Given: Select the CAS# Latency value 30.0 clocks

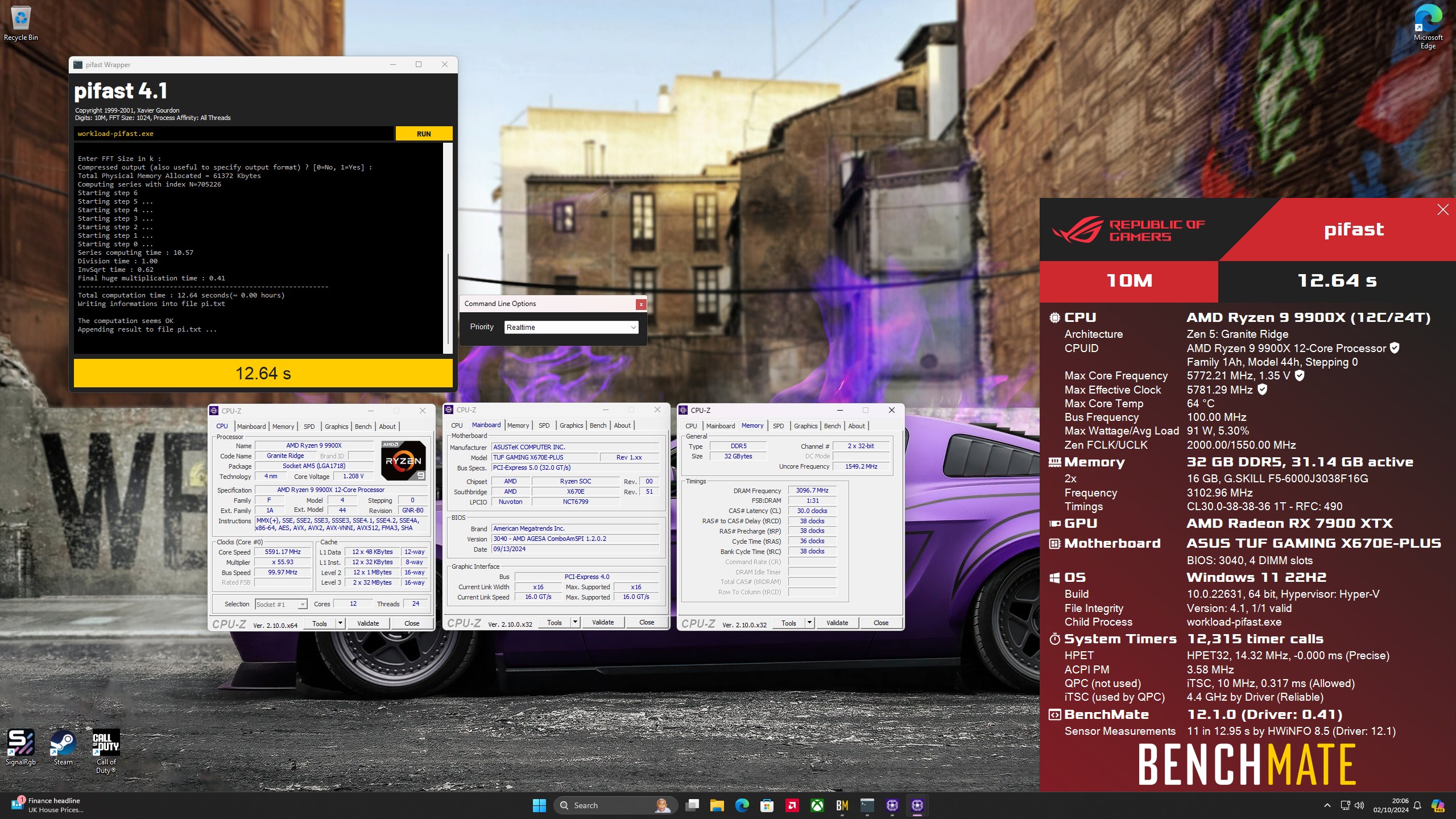Looking at the screenshot, I should (x=812, y=511).
